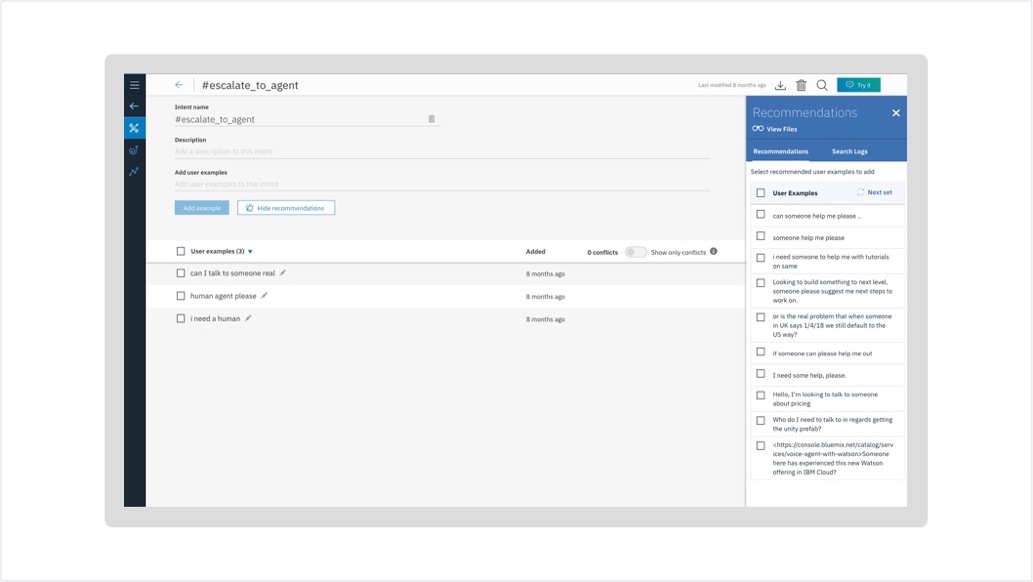Image resolution: width=1033 pixels, height=582 pixels.
Task: Click 'can I talk to someone real' text
Action: click(233, 273)
